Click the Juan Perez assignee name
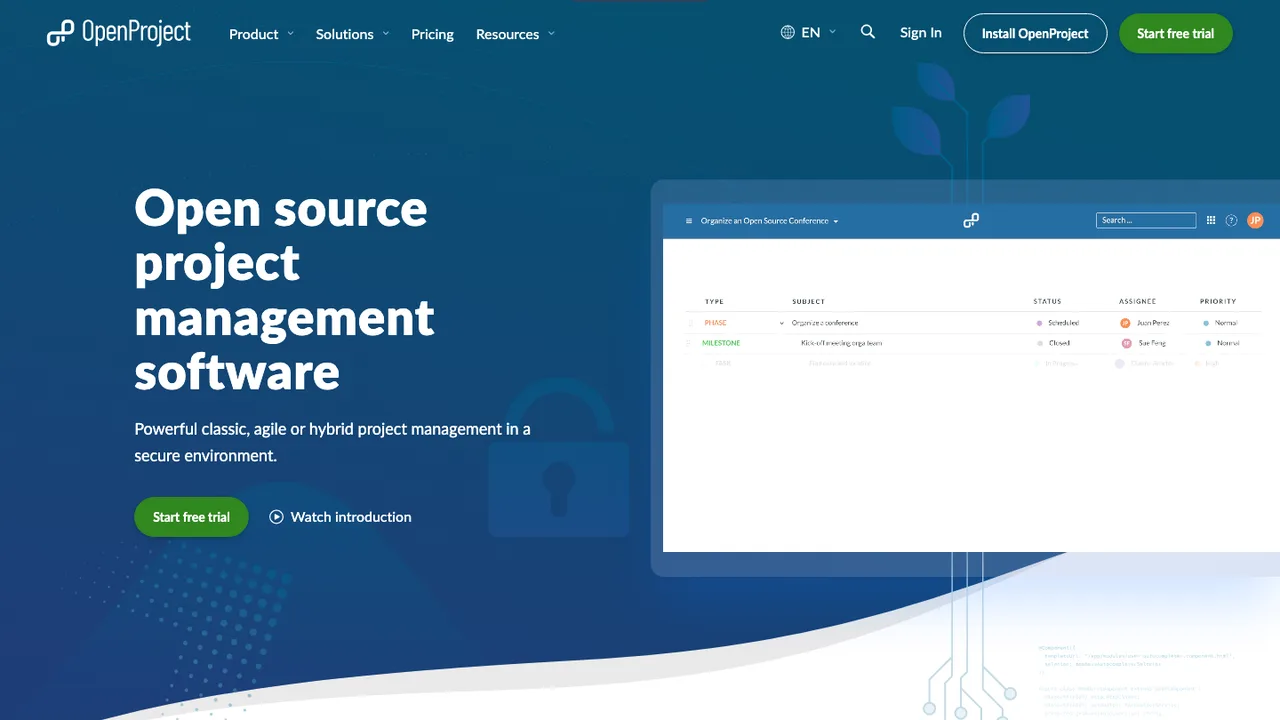This screenshot has height=720, width=1280. tap(1153, 323)
